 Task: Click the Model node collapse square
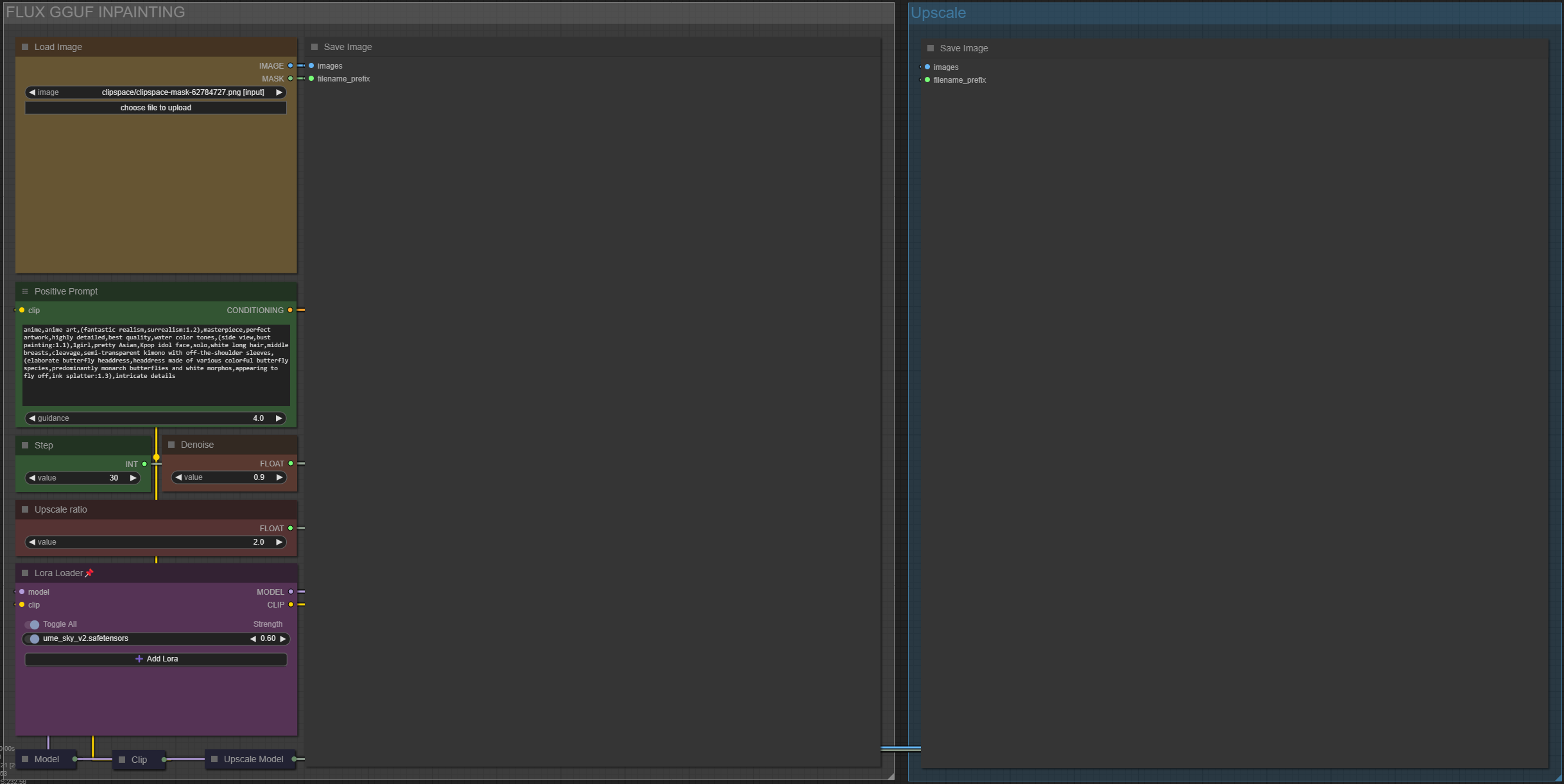click(26, 759)
